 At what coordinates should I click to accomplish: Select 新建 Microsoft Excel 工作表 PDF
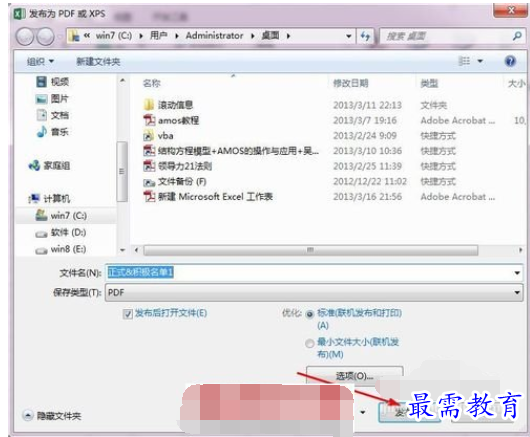pos(208,196)
